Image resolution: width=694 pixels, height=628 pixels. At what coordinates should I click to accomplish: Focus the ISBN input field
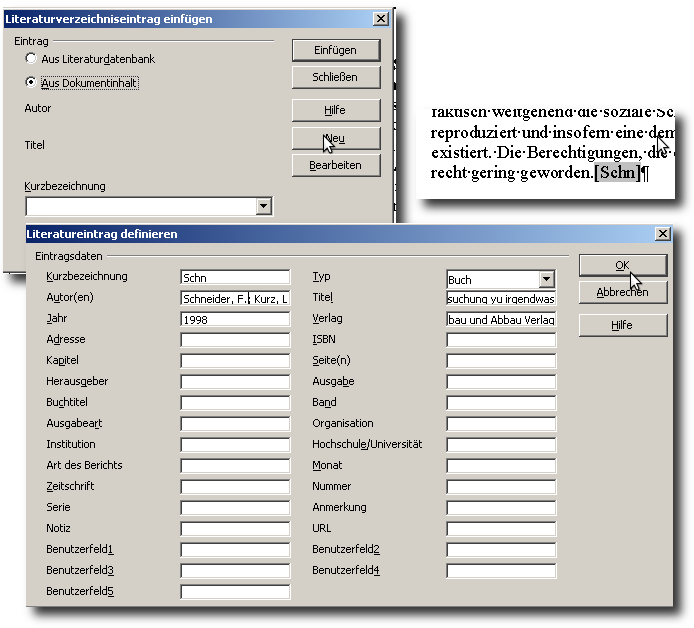[x=501, y=340]
